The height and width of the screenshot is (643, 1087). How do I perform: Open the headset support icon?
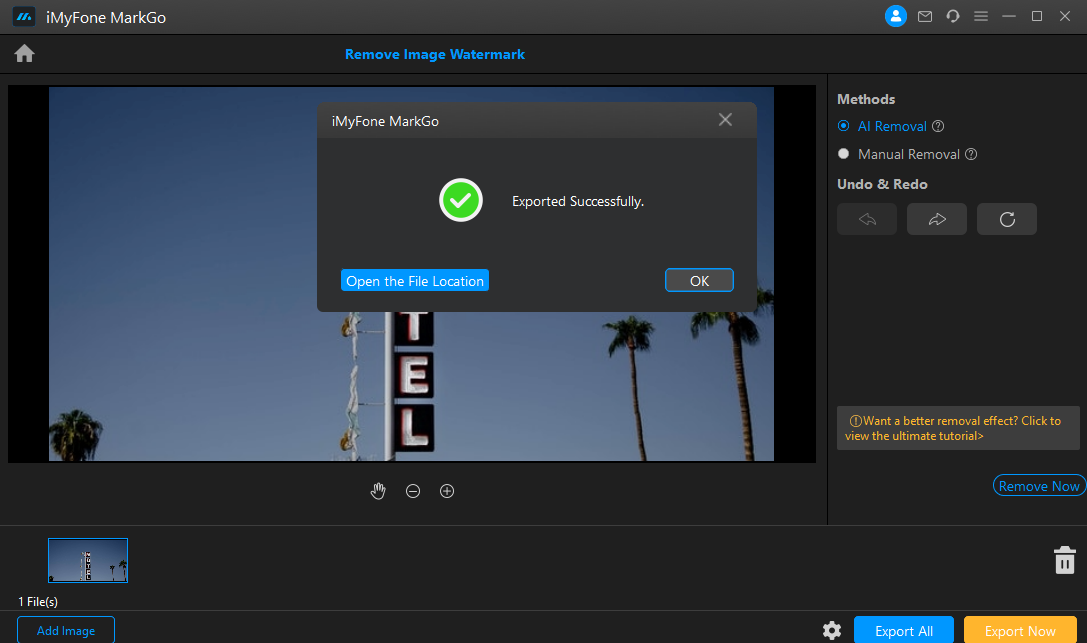tap(953, 16)
